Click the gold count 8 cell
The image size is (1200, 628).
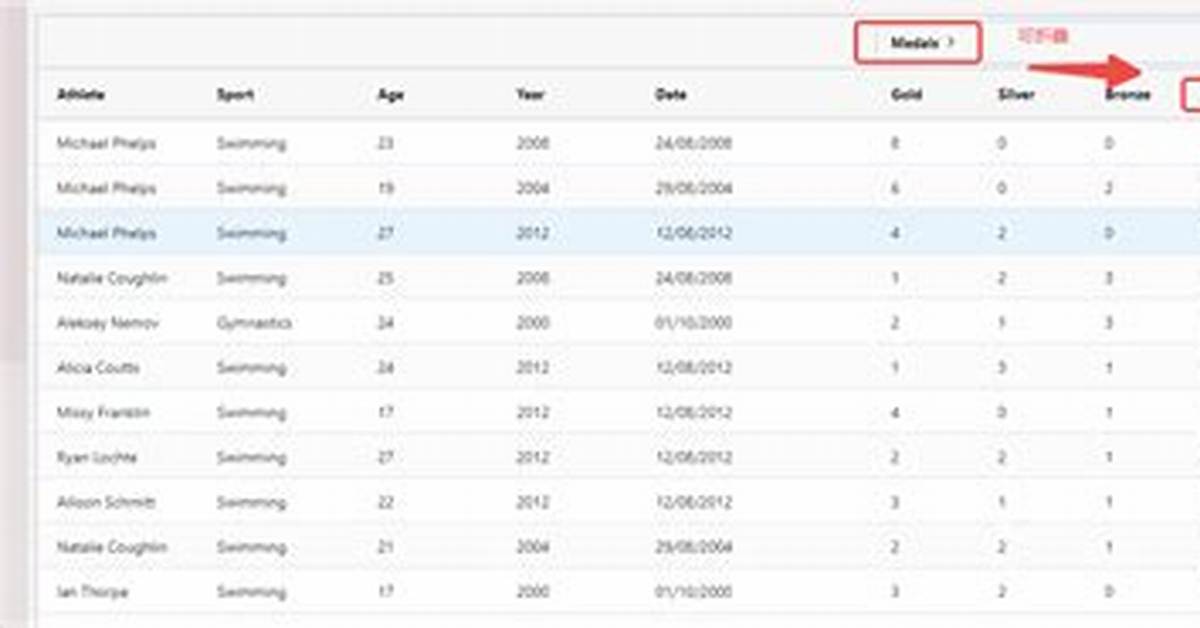895,143
